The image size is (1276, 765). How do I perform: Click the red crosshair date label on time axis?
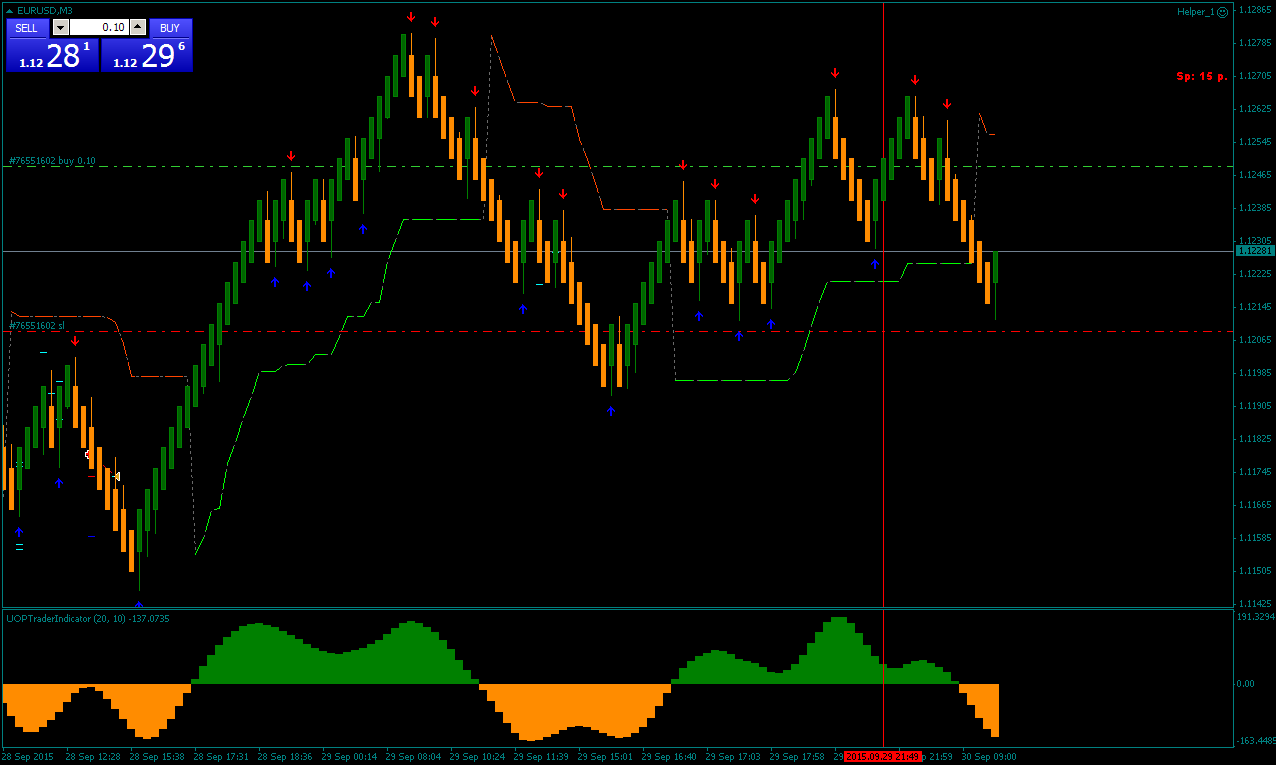(883, 757)
